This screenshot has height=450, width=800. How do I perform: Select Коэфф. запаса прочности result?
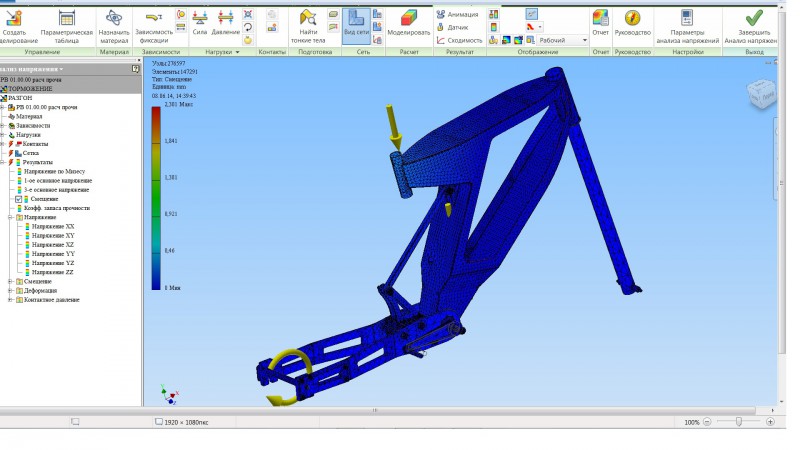(57, 208)
